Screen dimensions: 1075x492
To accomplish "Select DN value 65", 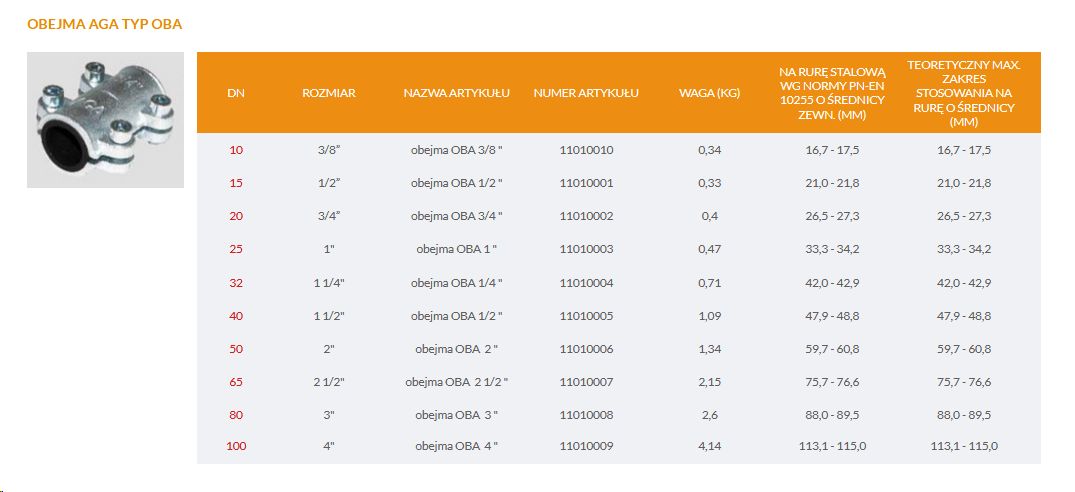I will [236, 382].
